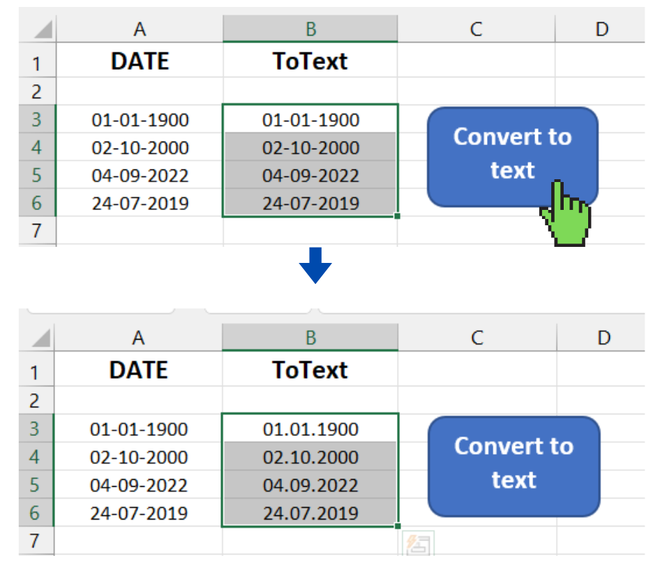Image resolution: width=660 pixels, height=567 pixels.
Task: Select the shaded 02-10-2000 cell
Action: [x=310, y=148]
